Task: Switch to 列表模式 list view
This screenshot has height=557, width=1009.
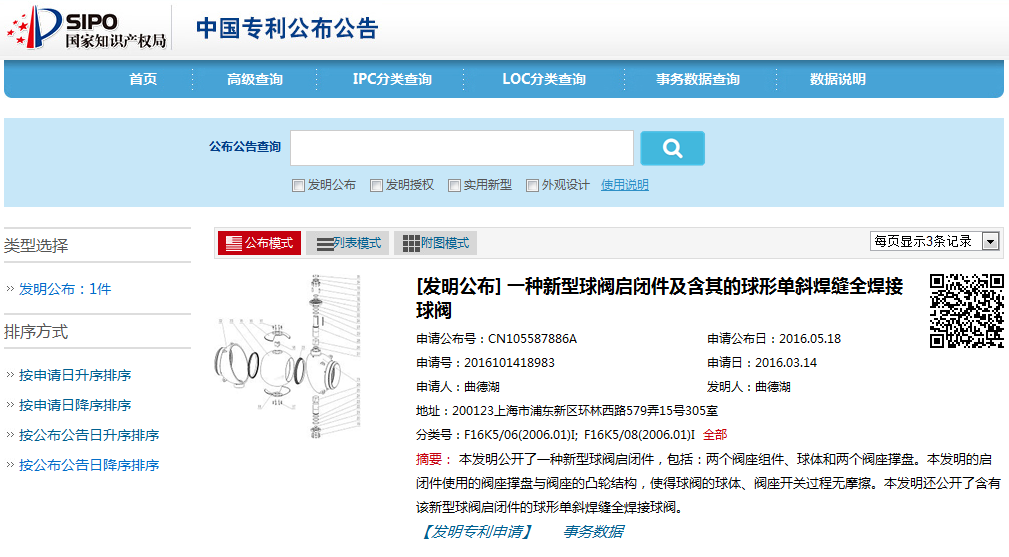Action: click(348, 243)
